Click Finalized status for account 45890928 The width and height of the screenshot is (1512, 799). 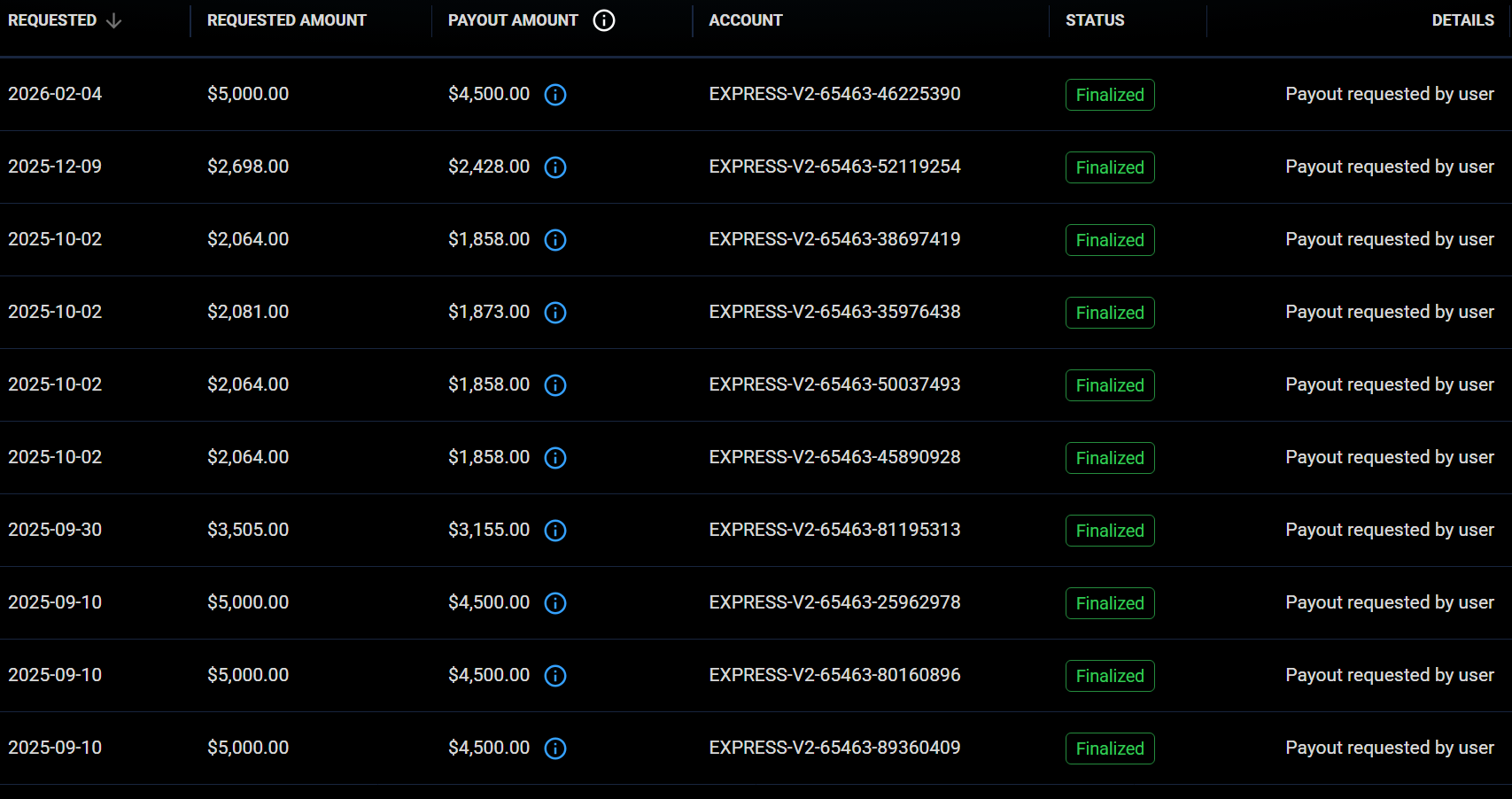1110,458
